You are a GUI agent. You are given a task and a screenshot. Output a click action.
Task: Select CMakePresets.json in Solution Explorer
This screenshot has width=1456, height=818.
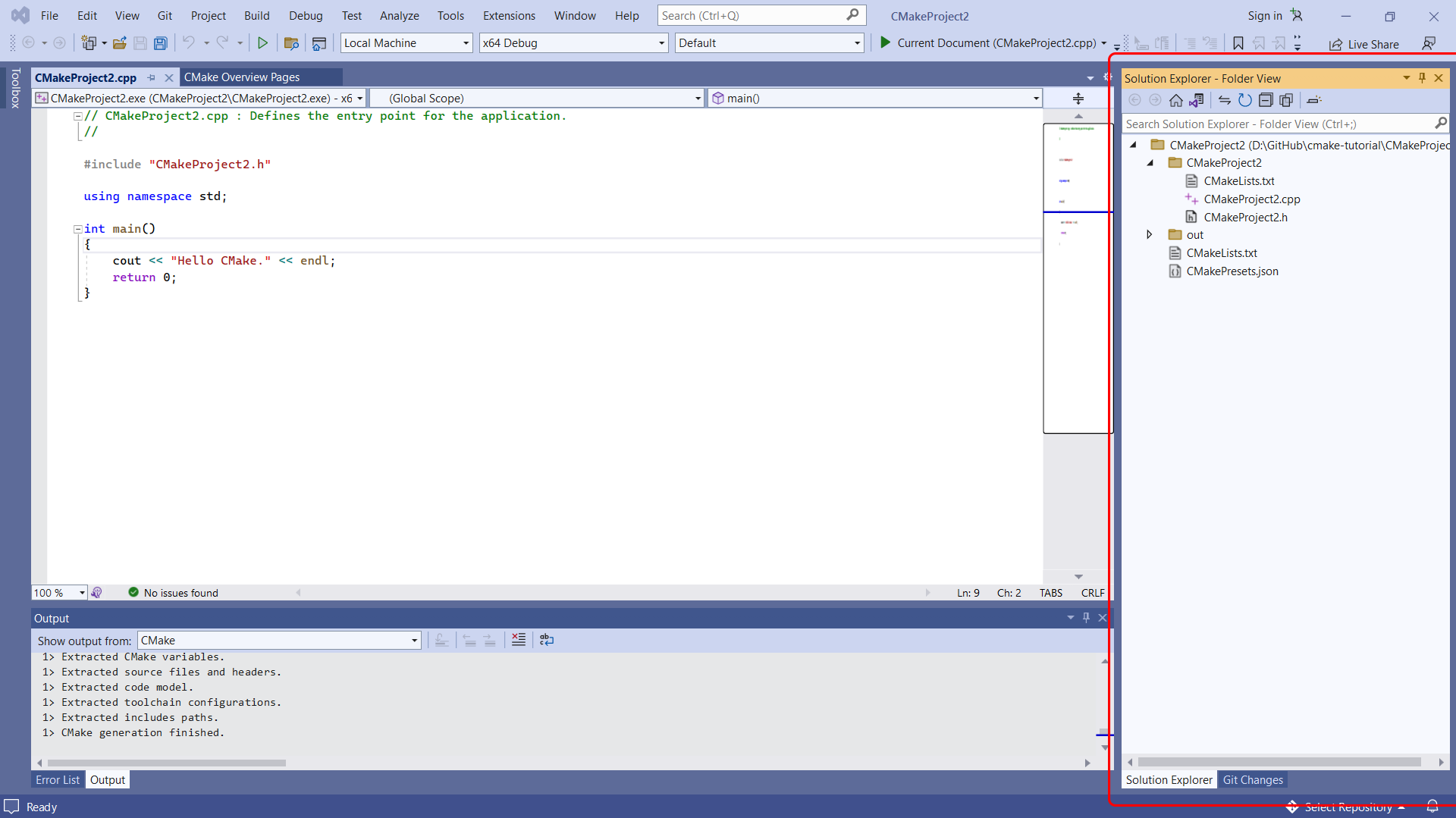pos(1232,271)
